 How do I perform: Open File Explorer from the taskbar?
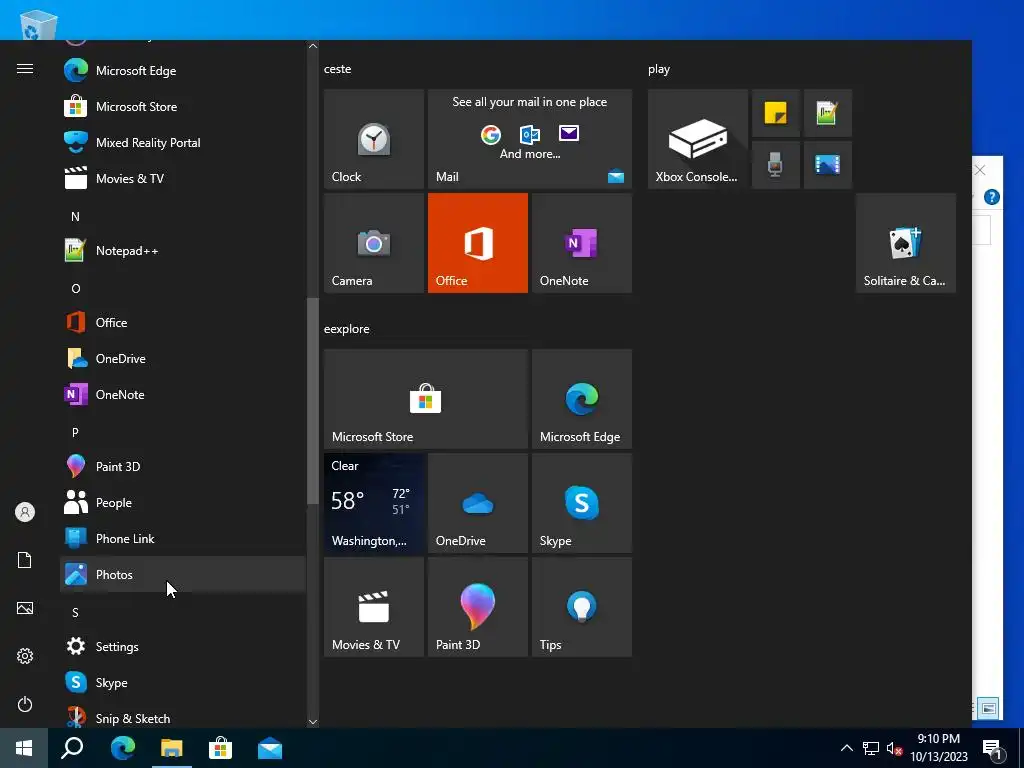[x=172, y=748]
